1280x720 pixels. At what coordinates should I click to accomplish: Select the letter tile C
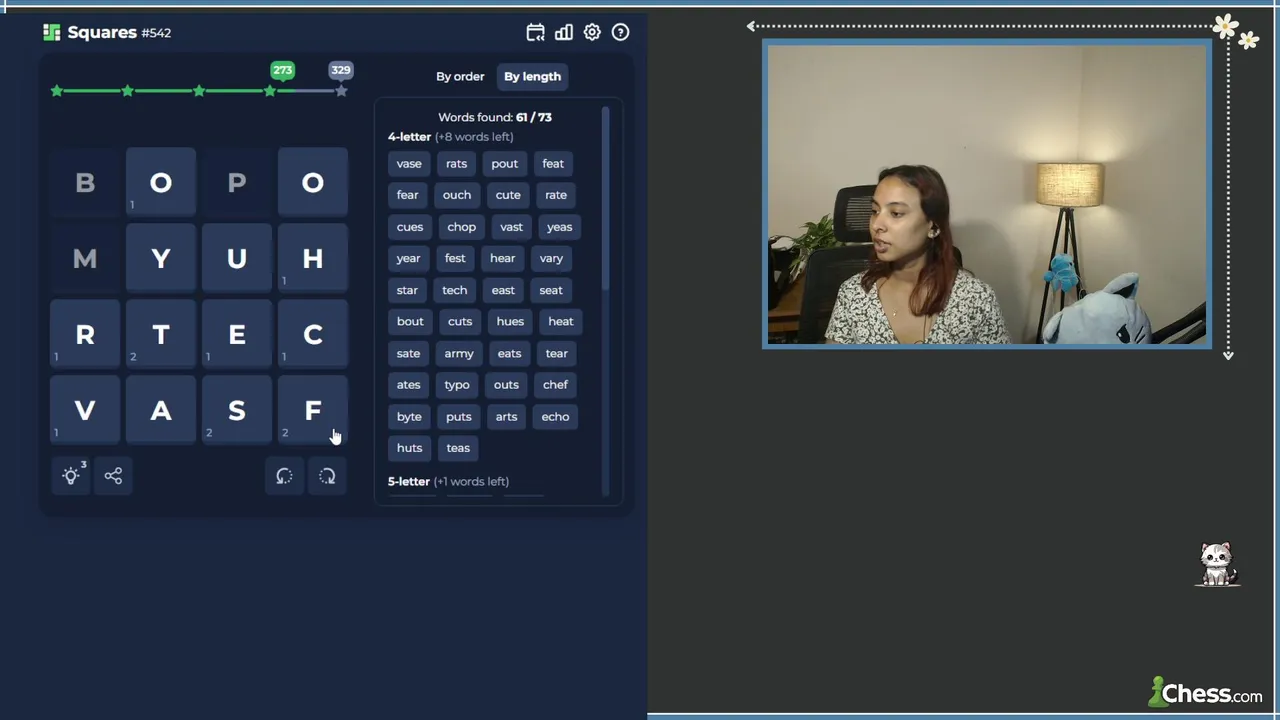pos(313,335)
